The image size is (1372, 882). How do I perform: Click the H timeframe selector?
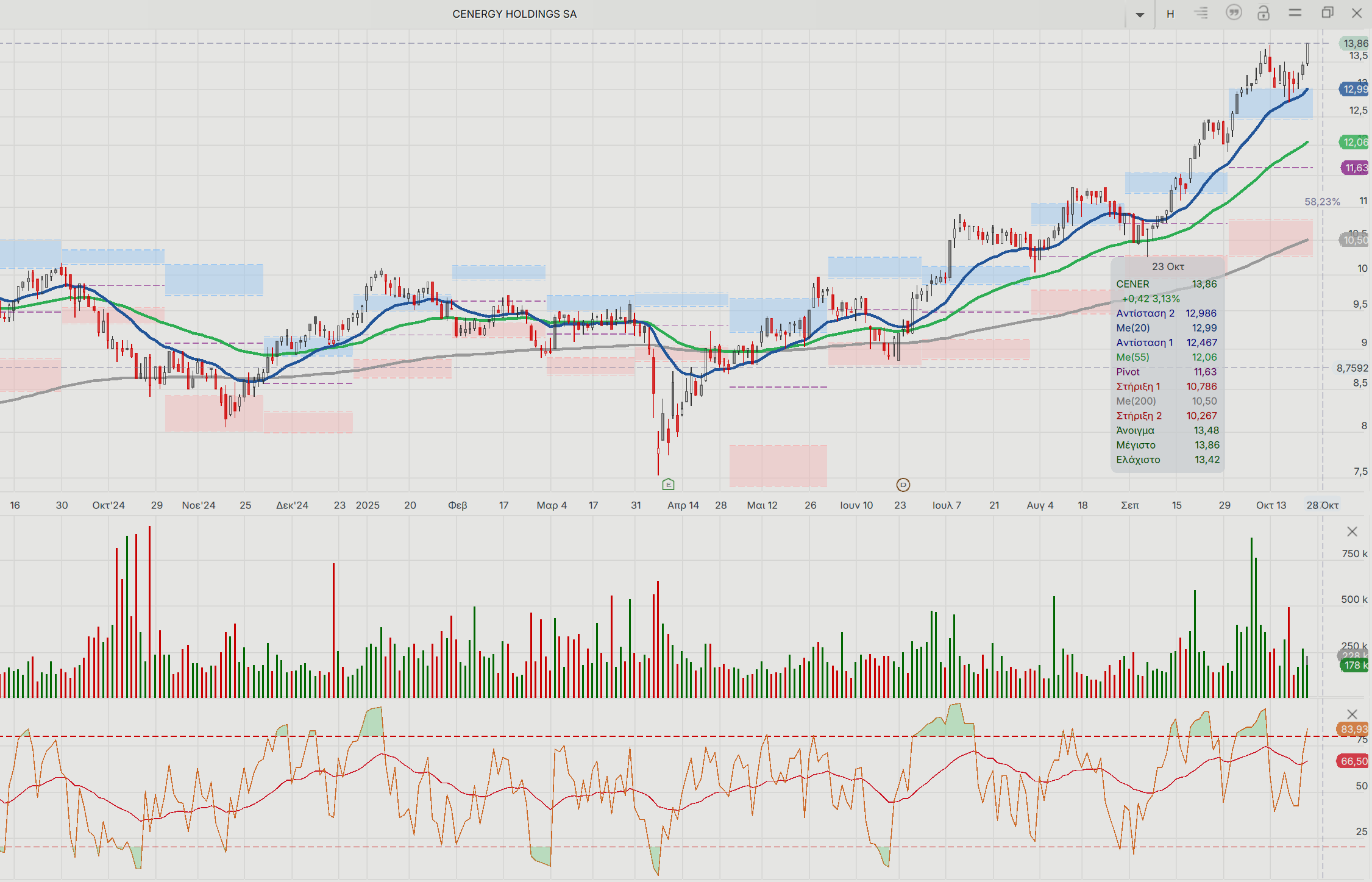(1170, 14)
